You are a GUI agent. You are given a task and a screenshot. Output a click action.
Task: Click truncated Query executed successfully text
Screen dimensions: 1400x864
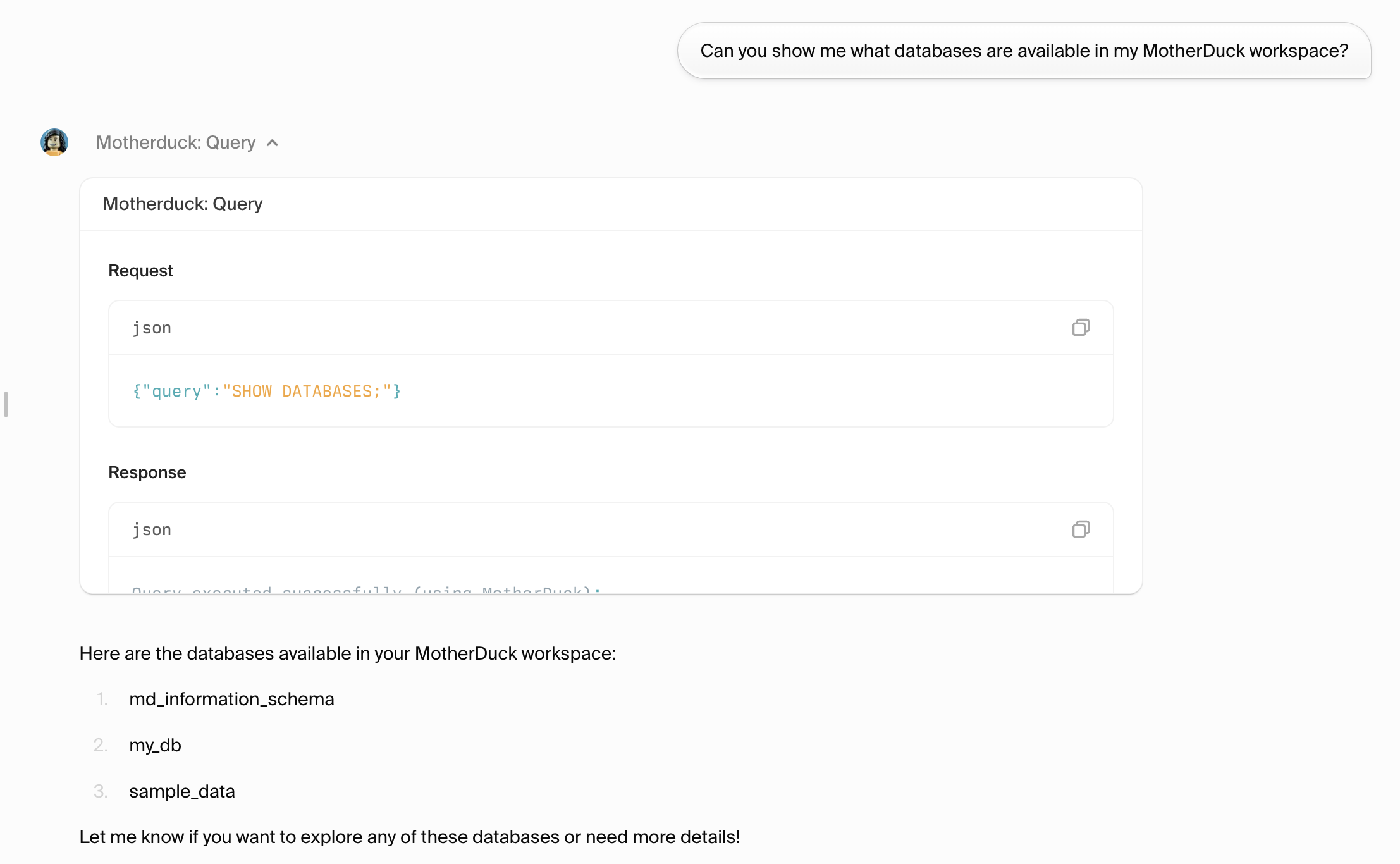(365, 590)
